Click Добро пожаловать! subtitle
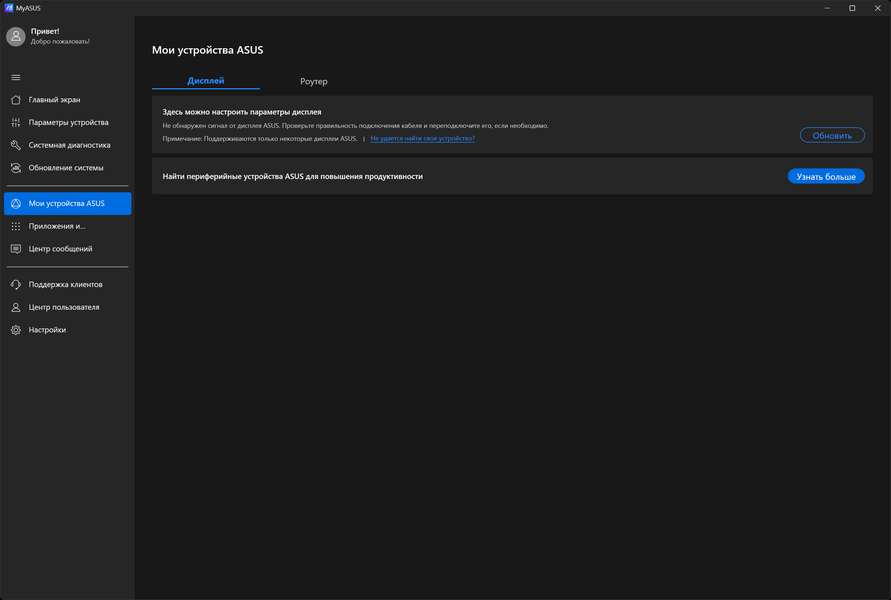Image resolution: width=891 pixels, height=600 pixels. pos(60,41)
